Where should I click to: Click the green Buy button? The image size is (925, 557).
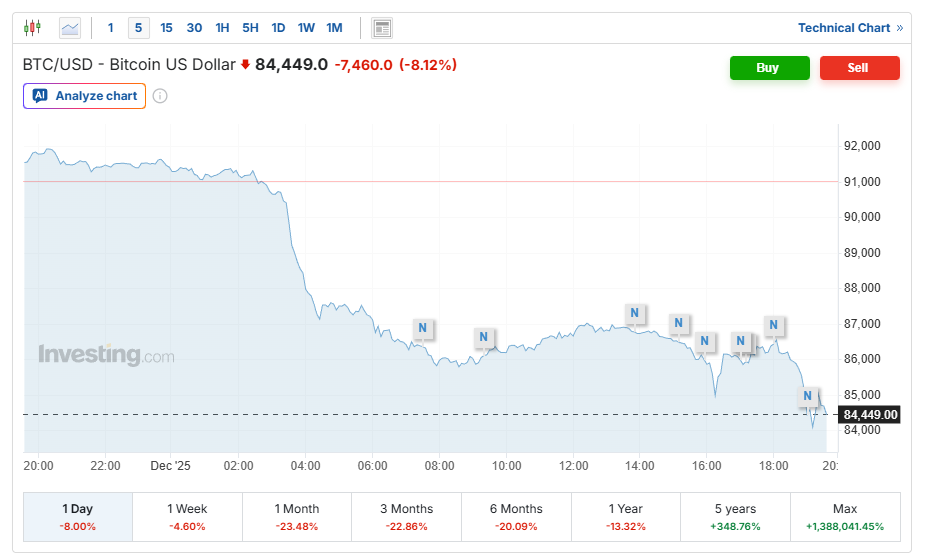tap(769, 68)
